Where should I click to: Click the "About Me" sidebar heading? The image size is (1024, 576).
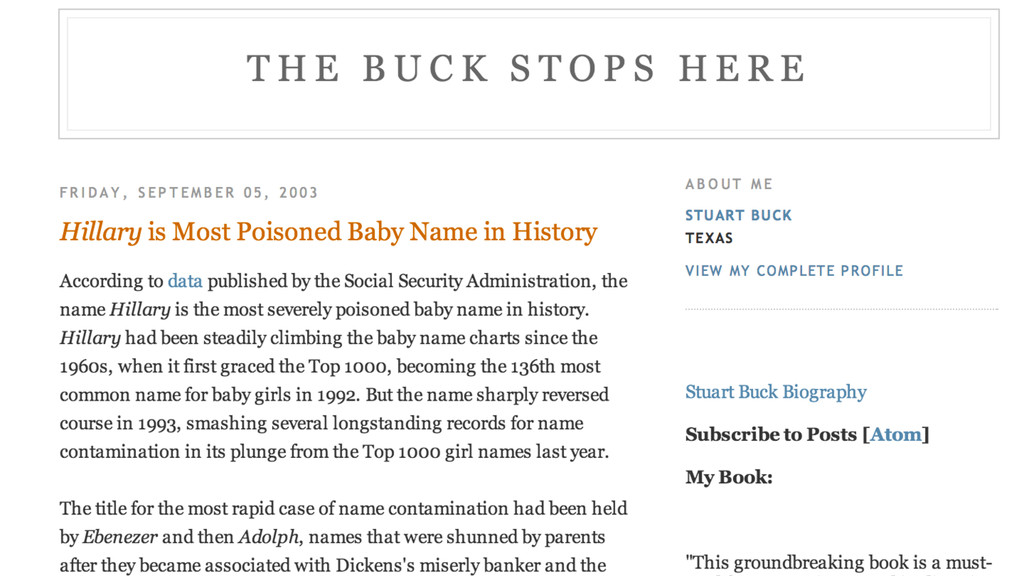(x=729, y=184)
